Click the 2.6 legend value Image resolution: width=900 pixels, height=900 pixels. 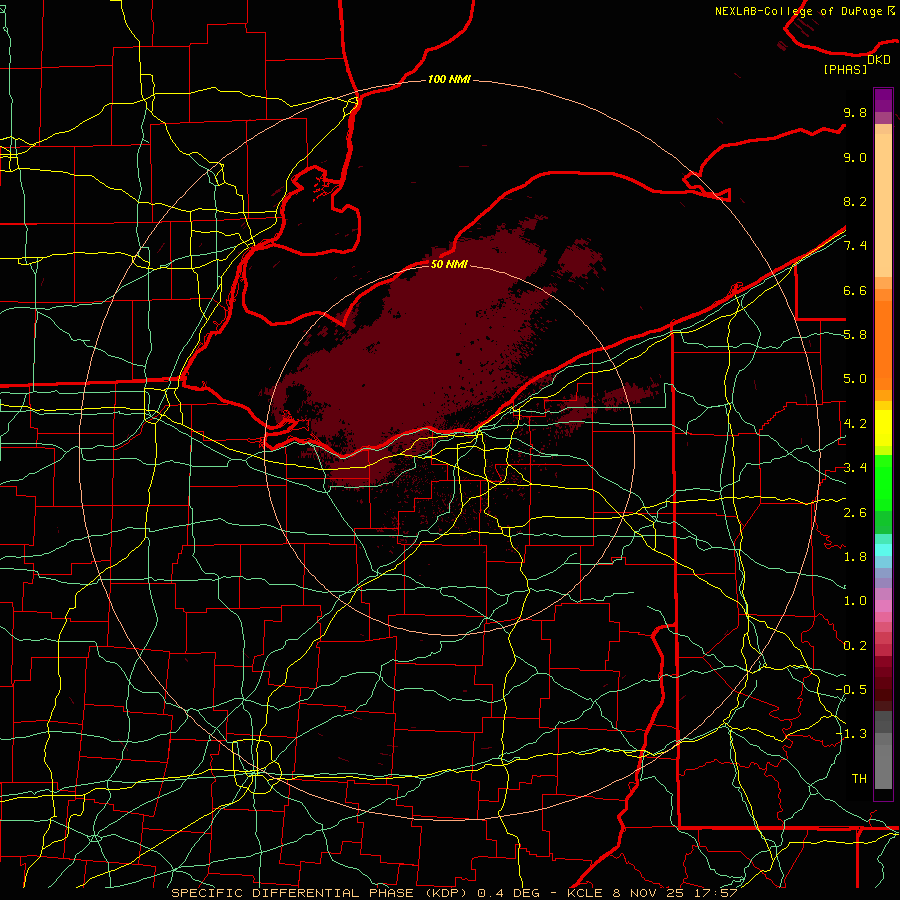(855, 512)
